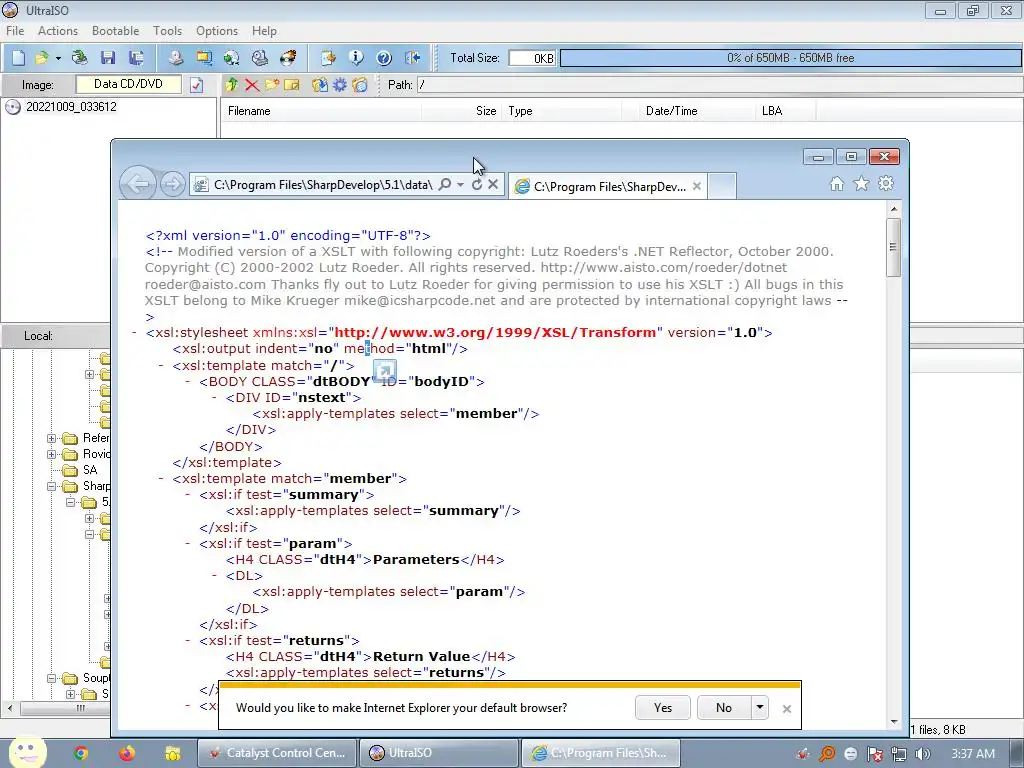
Task: Expand the Rovic folder in Local tree
Action: 51,454
